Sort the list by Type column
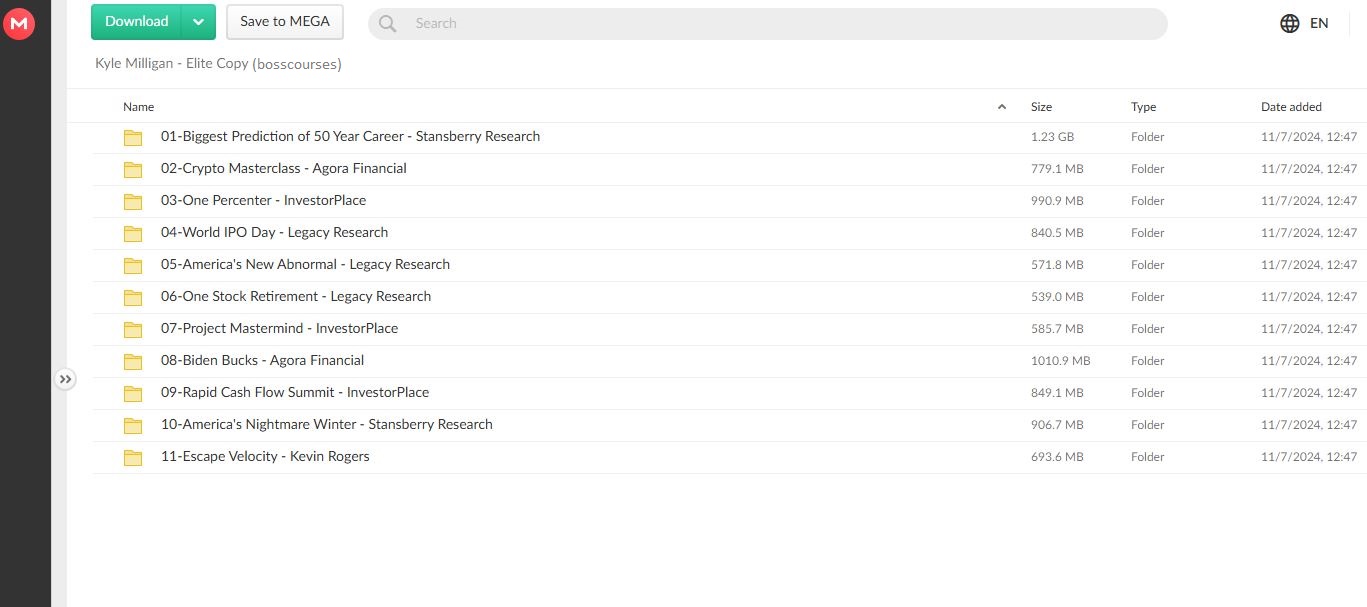 (1143, 107)
